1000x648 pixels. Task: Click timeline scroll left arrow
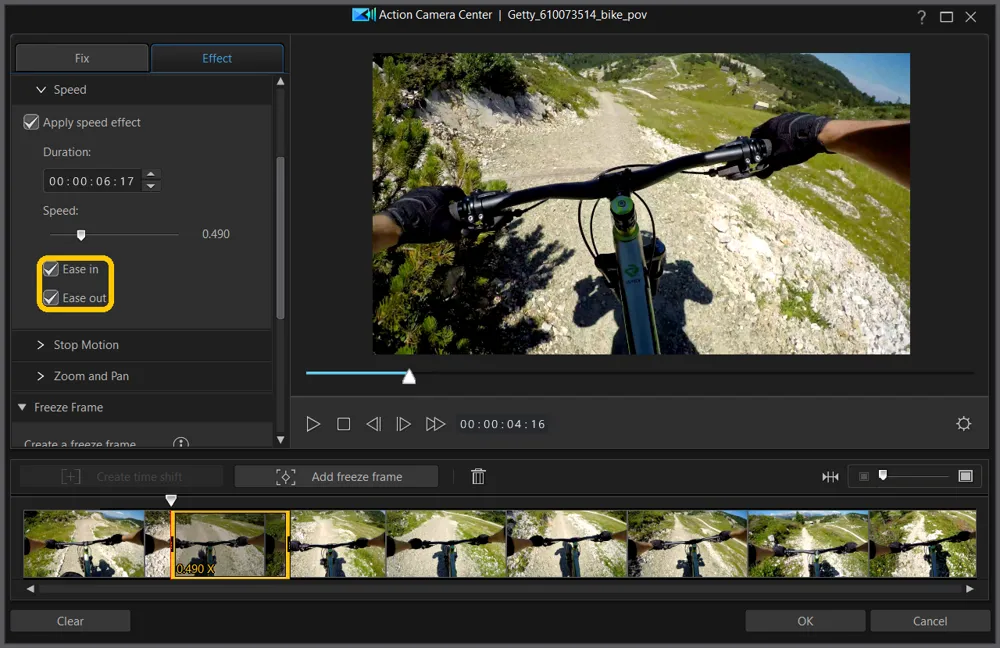tap(30, 589)
